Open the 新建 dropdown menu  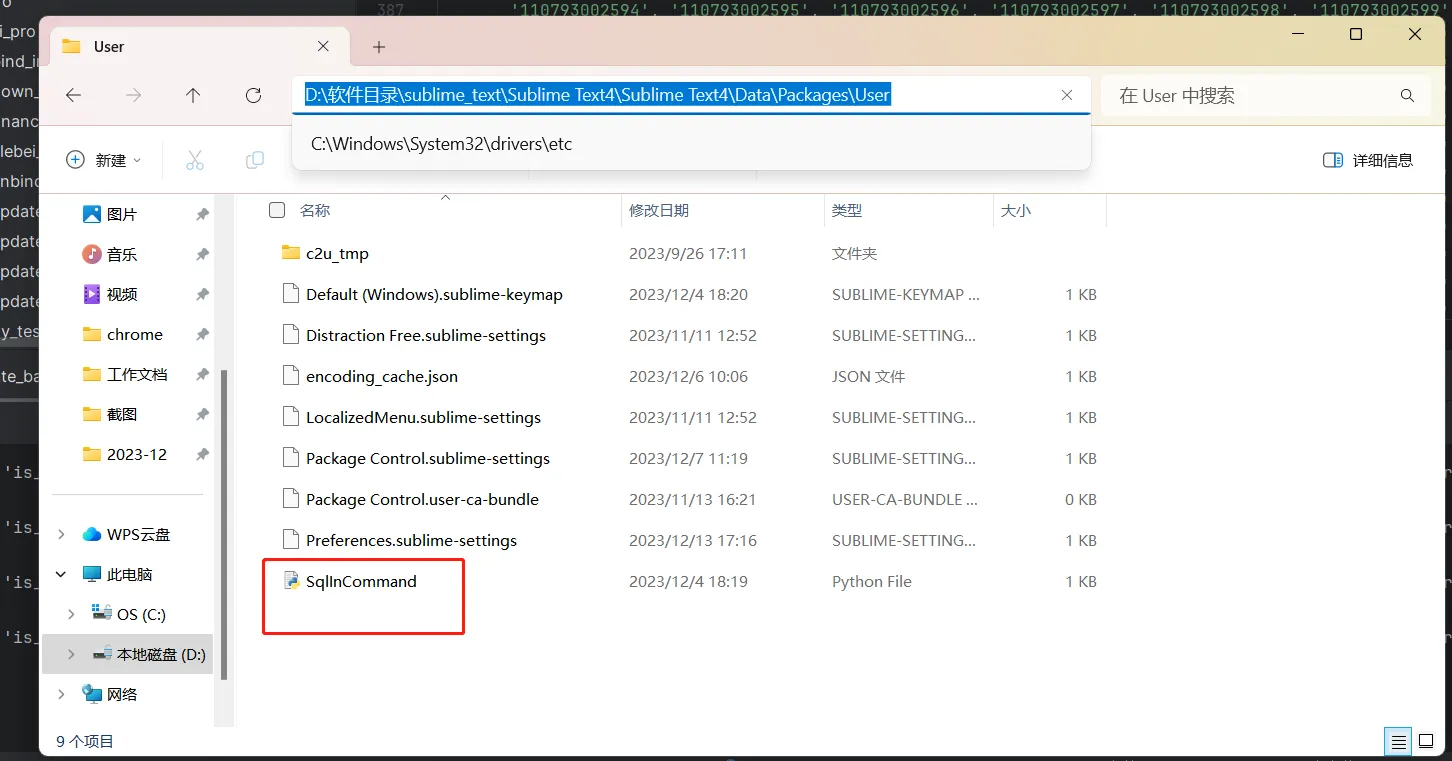(x=103, y=160)
